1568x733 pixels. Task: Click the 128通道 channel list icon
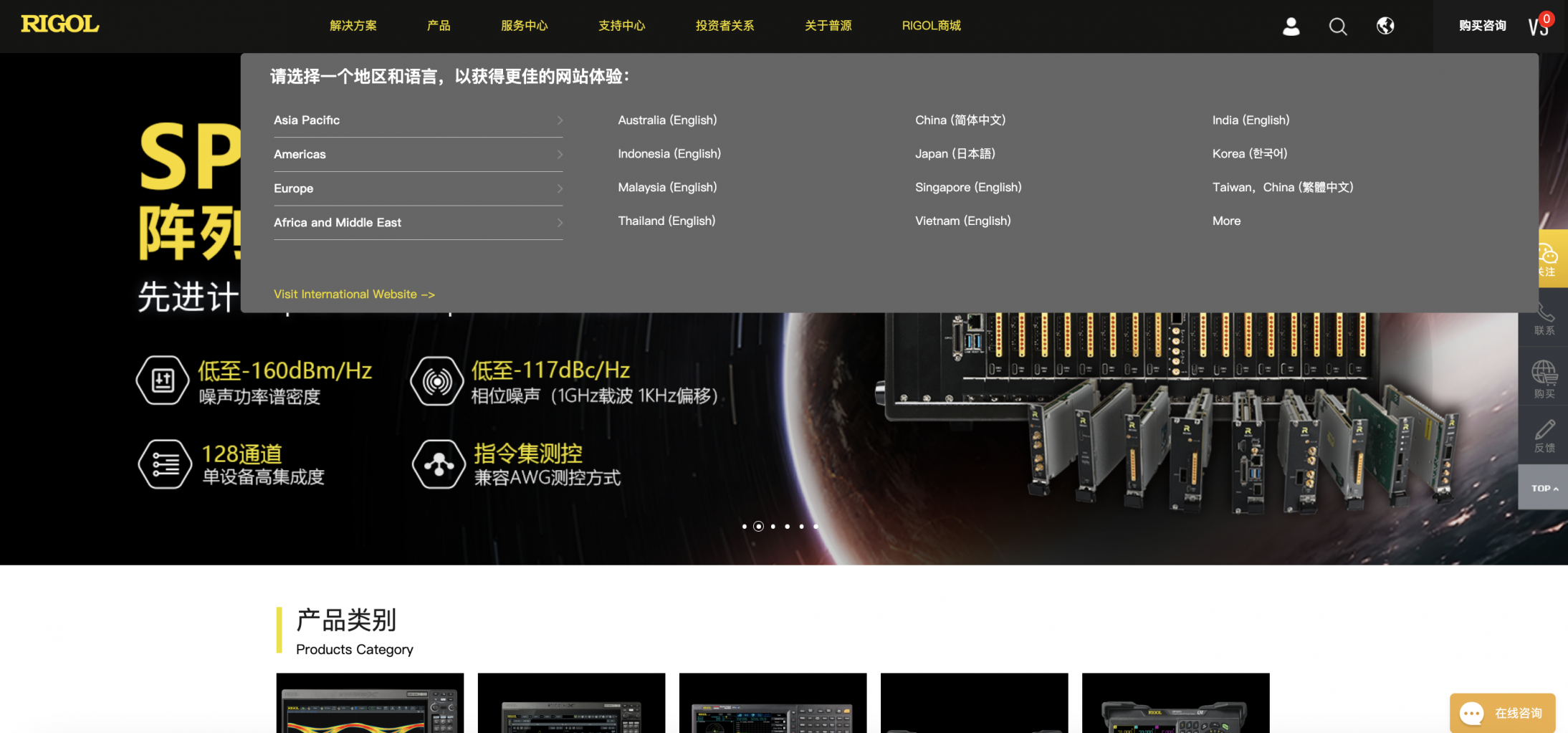[165, 464]
